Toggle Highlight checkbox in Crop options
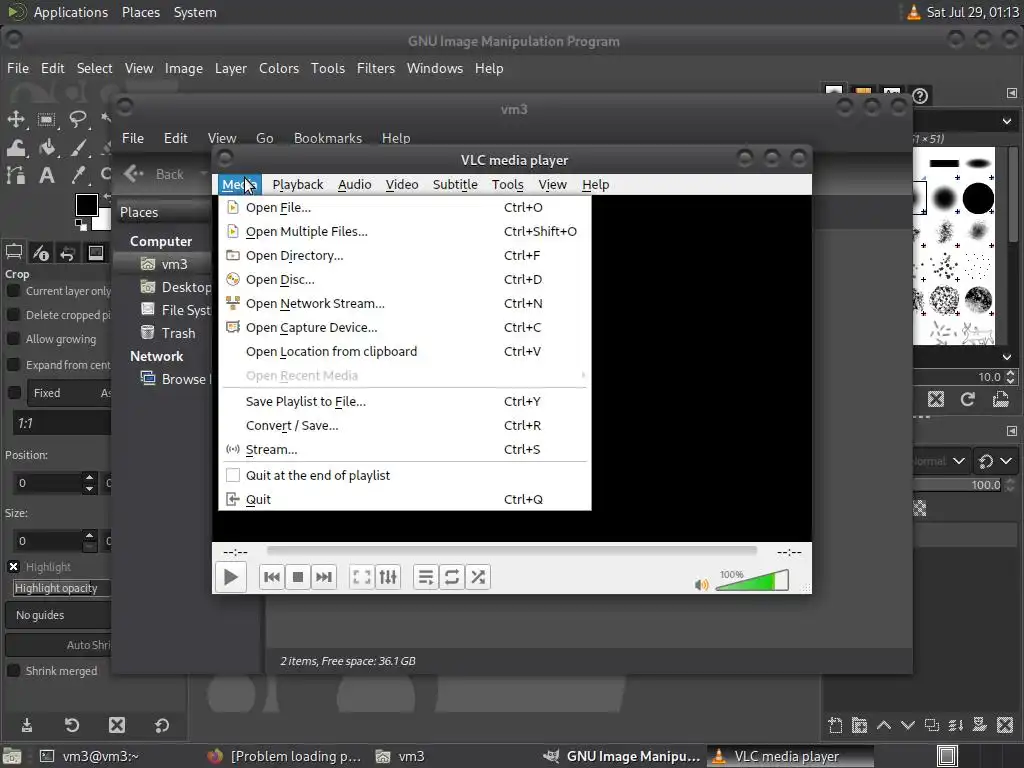The image size is (1024, 768). pyautogui.click(x=13, y=567)
